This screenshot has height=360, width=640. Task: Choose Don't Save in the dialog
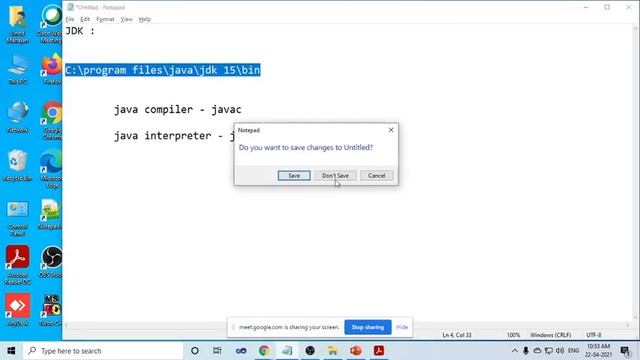pyautogui.click(x=335, y=176)
